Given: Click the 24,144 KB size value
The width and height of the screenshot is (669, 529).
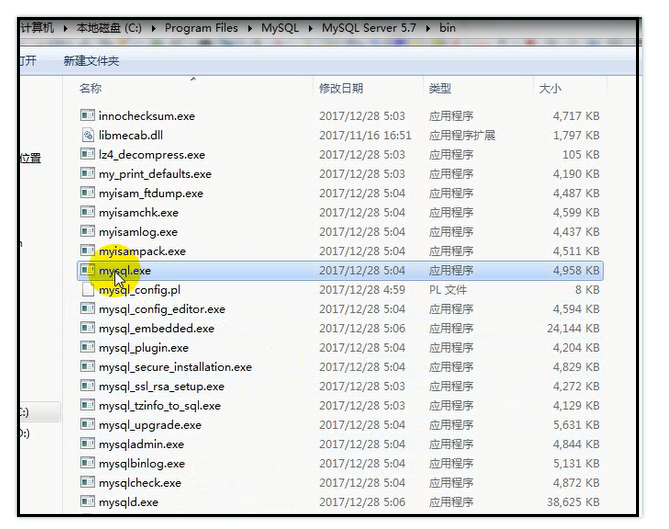Looking at the screenshot, I should tap(573, 328).
